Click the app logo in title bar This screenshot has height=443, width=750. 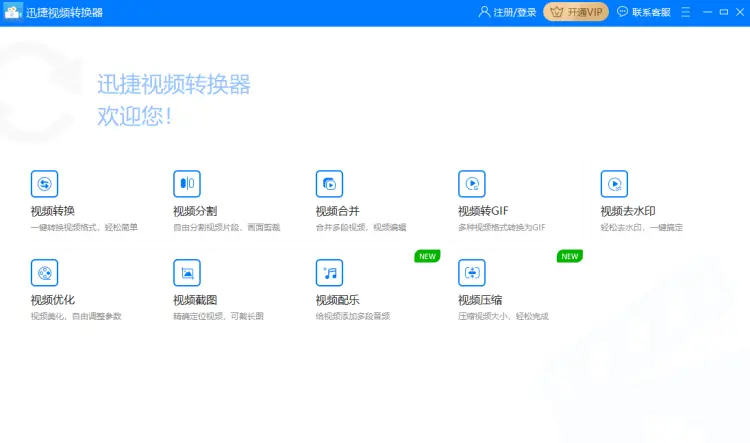[12, 12]
